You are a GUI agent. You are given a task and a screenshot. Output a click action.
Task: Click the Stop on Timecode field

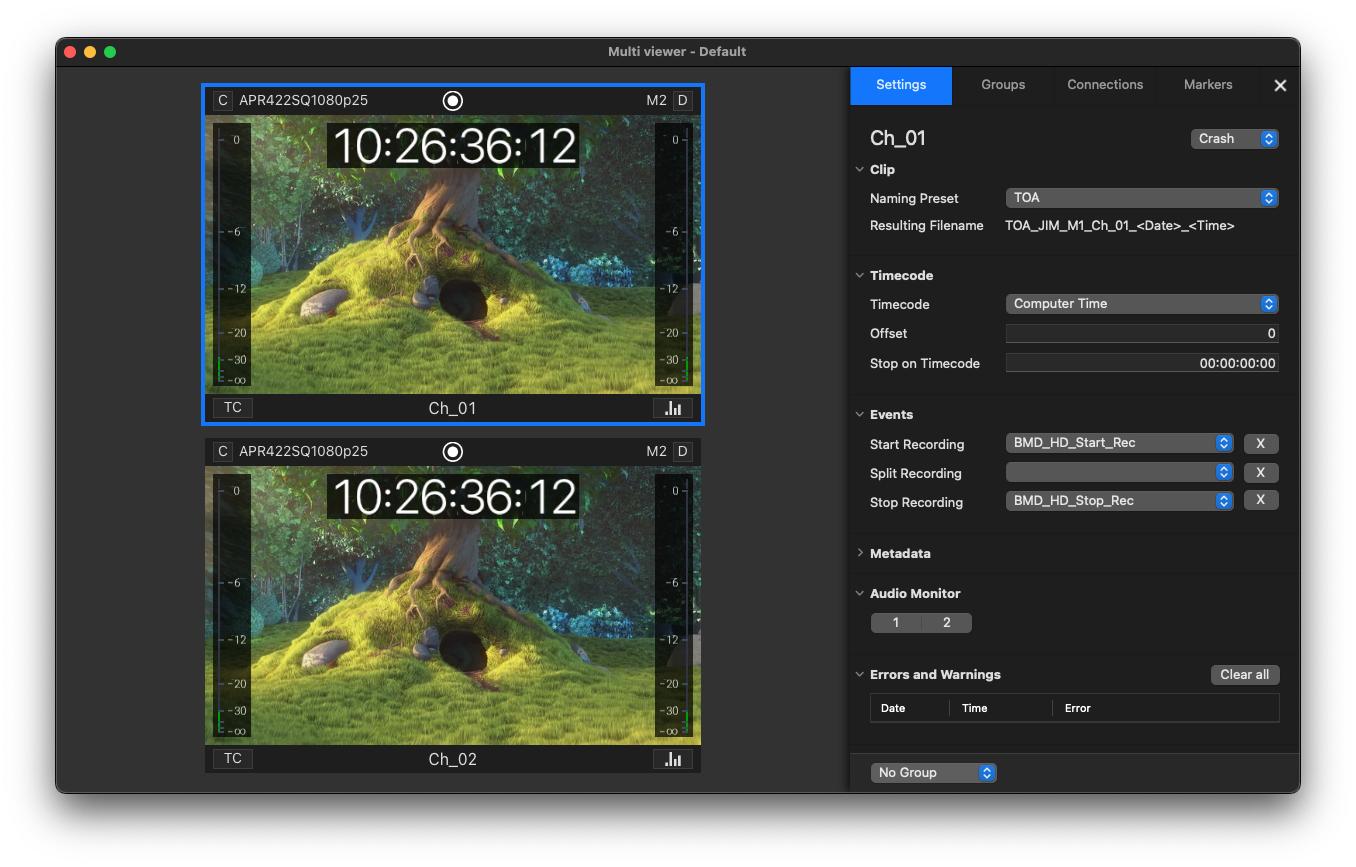click(x=1142, y=363)
